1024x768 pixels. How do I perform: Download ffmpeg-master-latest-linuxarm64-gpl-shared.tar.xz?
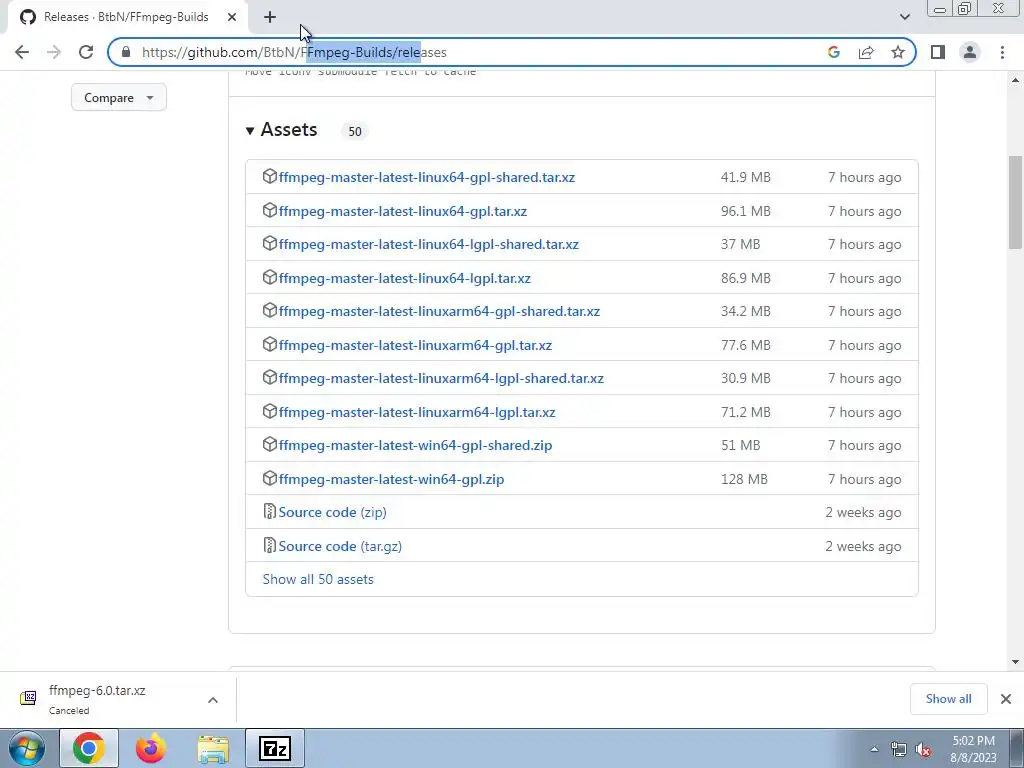tap(439, 312)
